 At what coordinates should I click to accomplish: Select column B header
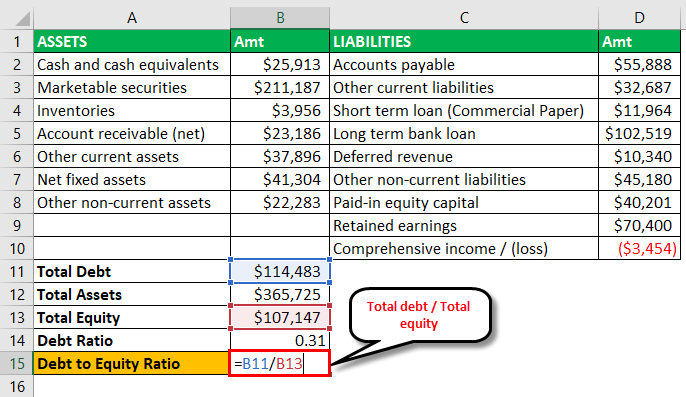(x=280, y=18)
